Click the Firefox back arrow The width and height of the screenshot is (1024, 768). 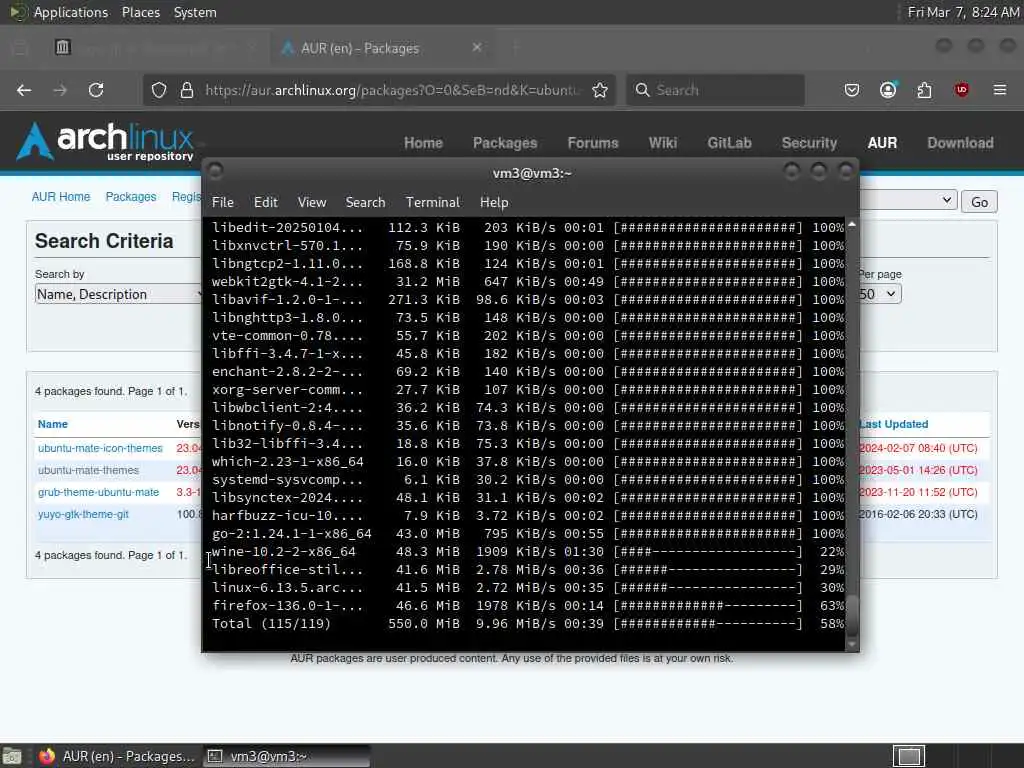click(24, 90)
